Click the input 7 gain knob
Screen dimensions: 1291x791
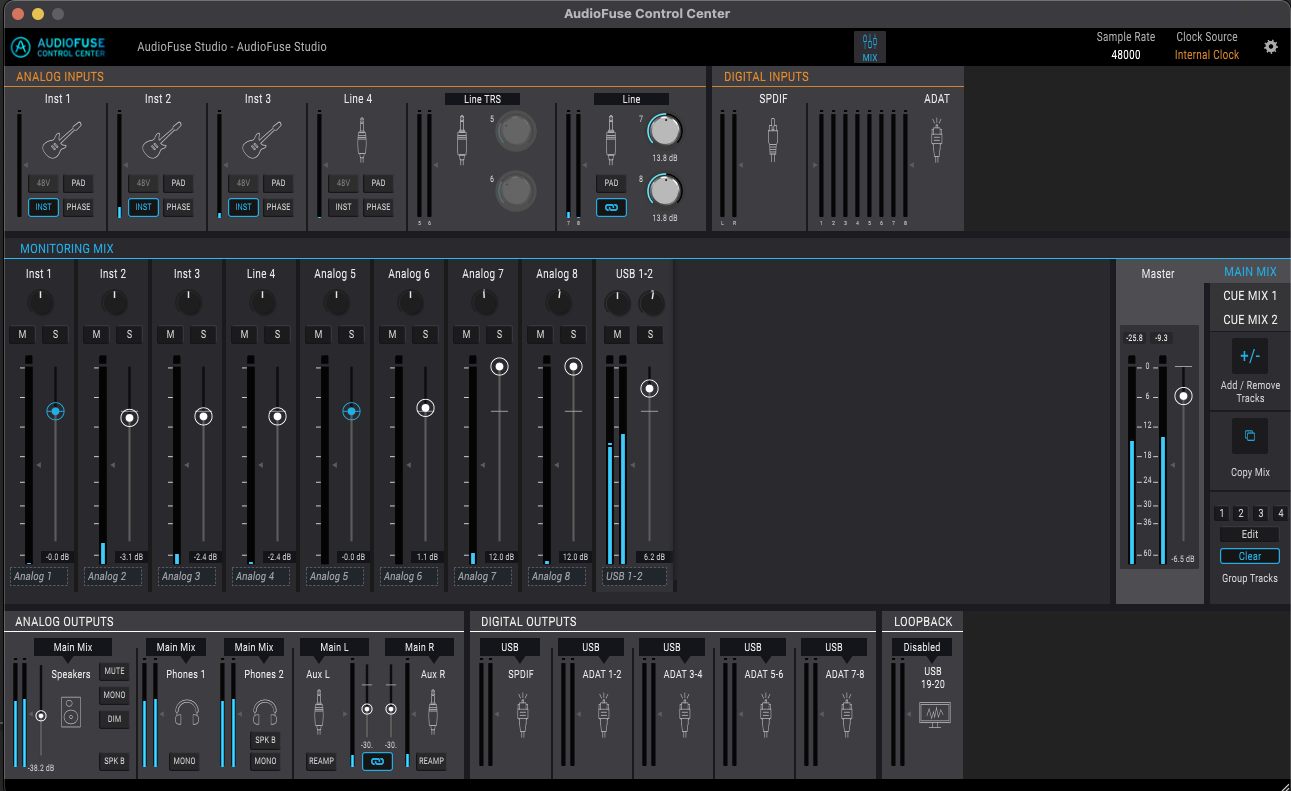click(663, 130)
